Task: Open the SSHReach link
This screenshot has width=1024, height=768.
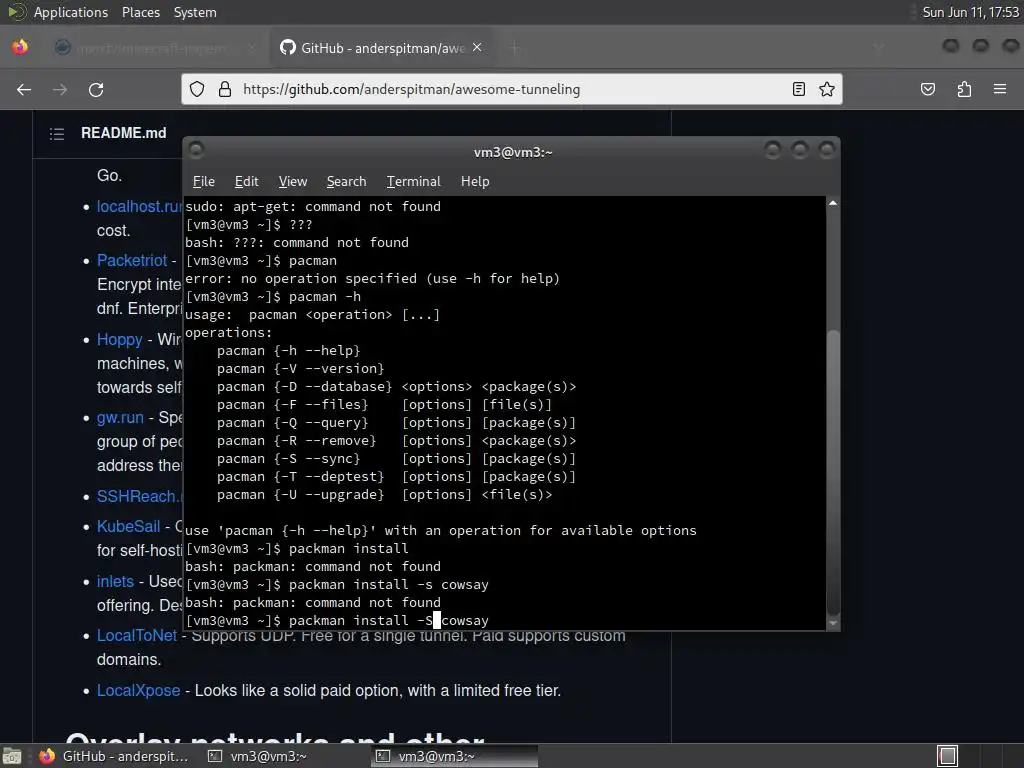Action: point(139,496)
